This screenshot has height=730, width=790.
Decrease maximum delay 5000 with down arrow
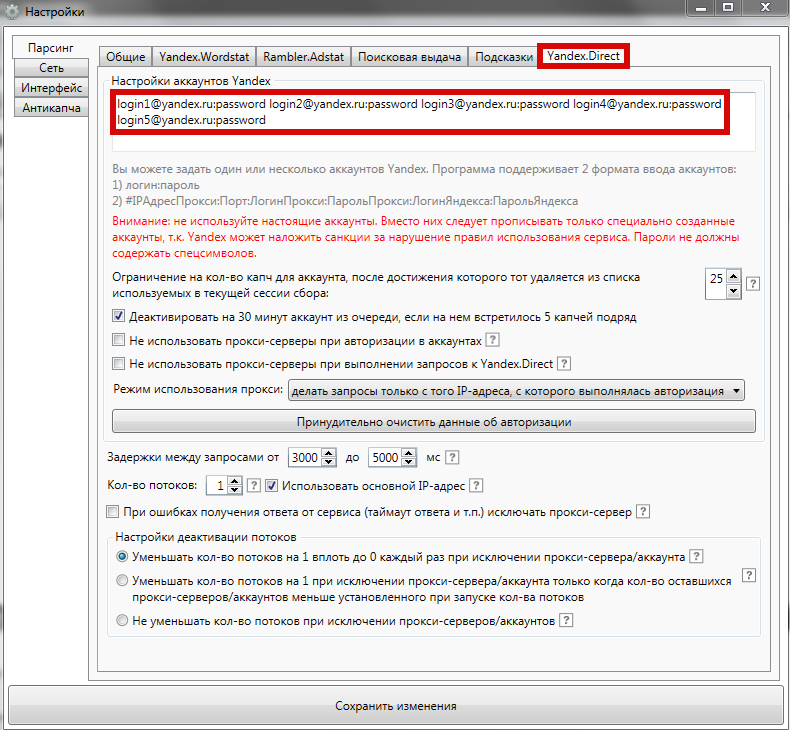click(x=409, y=461)
